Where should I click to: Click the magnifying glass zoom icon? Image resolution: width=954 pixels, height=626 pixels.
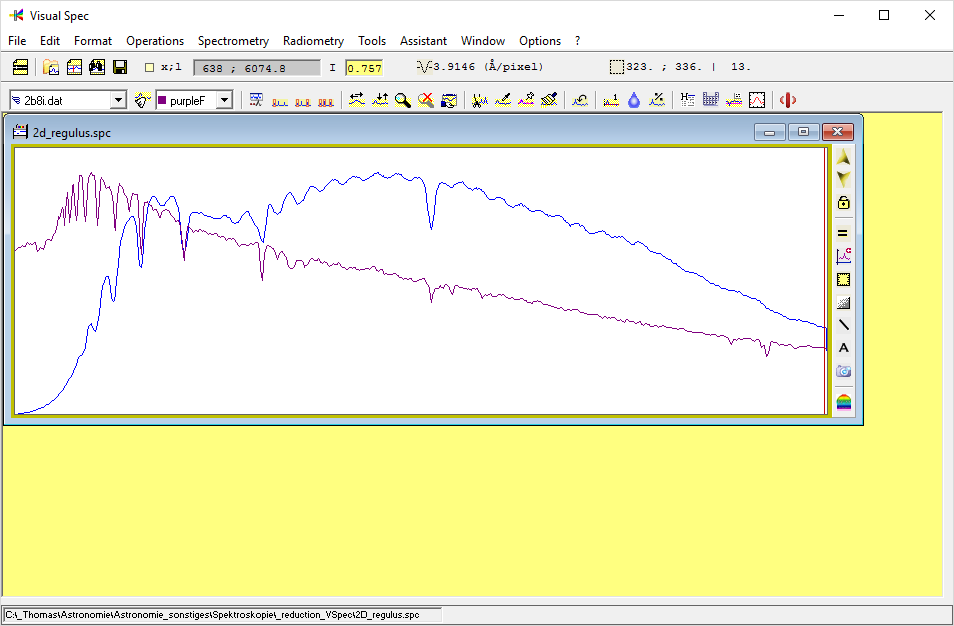click(x=402, y=100)
